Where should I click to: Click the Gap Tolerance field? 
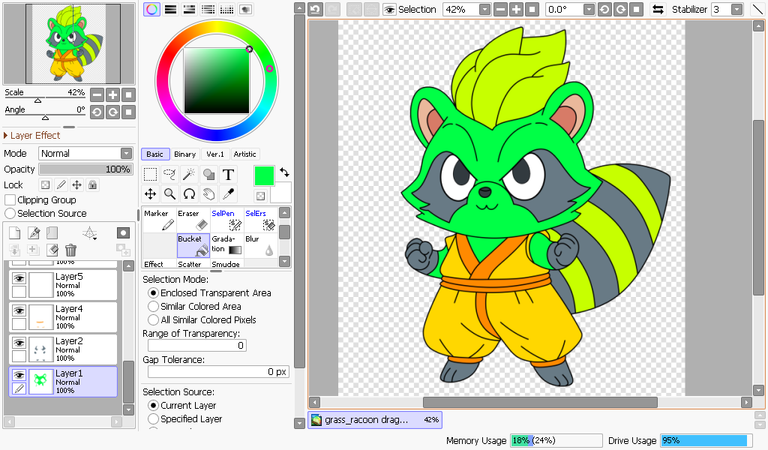218,372
